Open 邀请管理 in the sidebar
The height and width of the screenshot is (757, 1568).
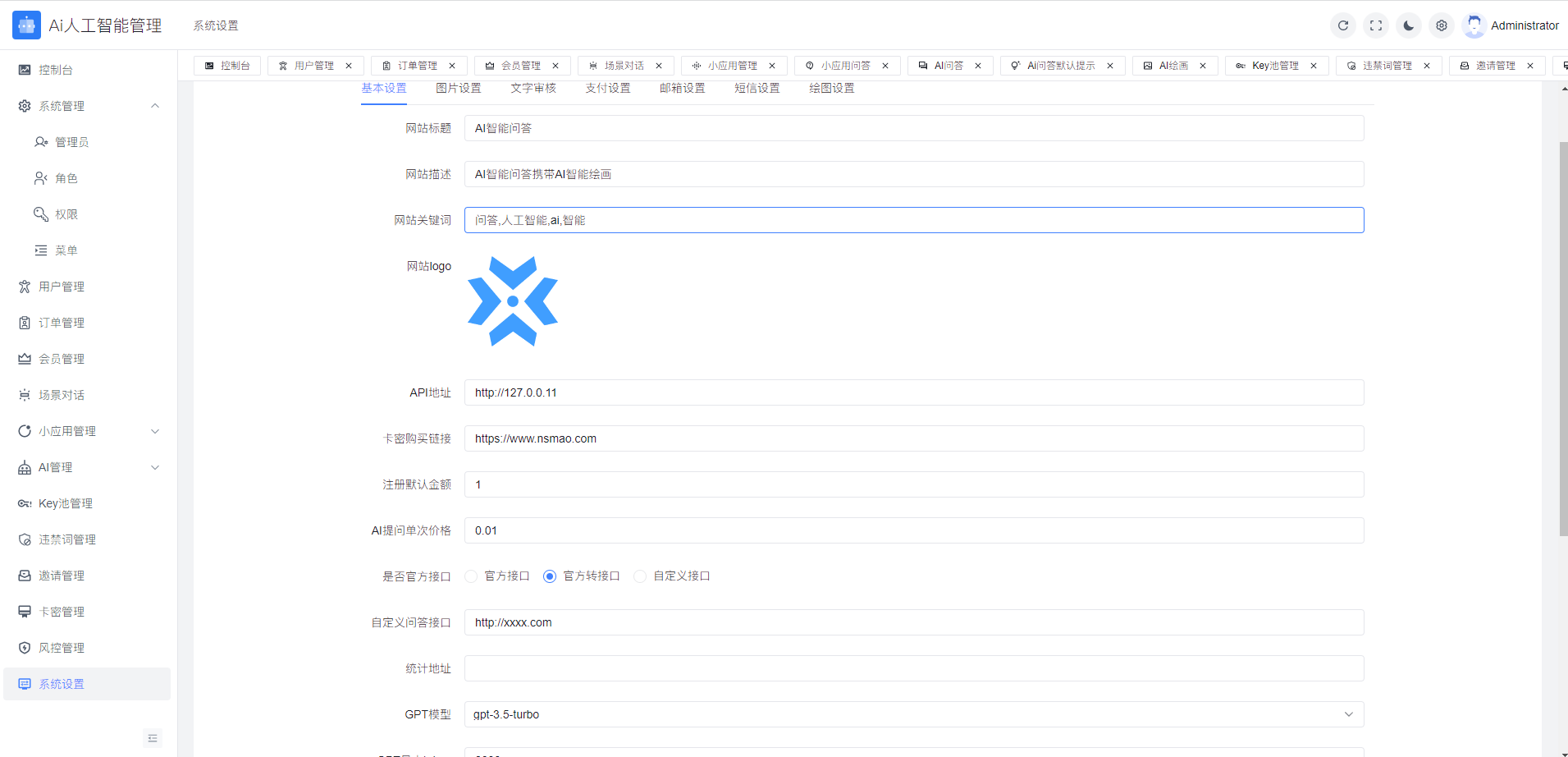[89, 576]
